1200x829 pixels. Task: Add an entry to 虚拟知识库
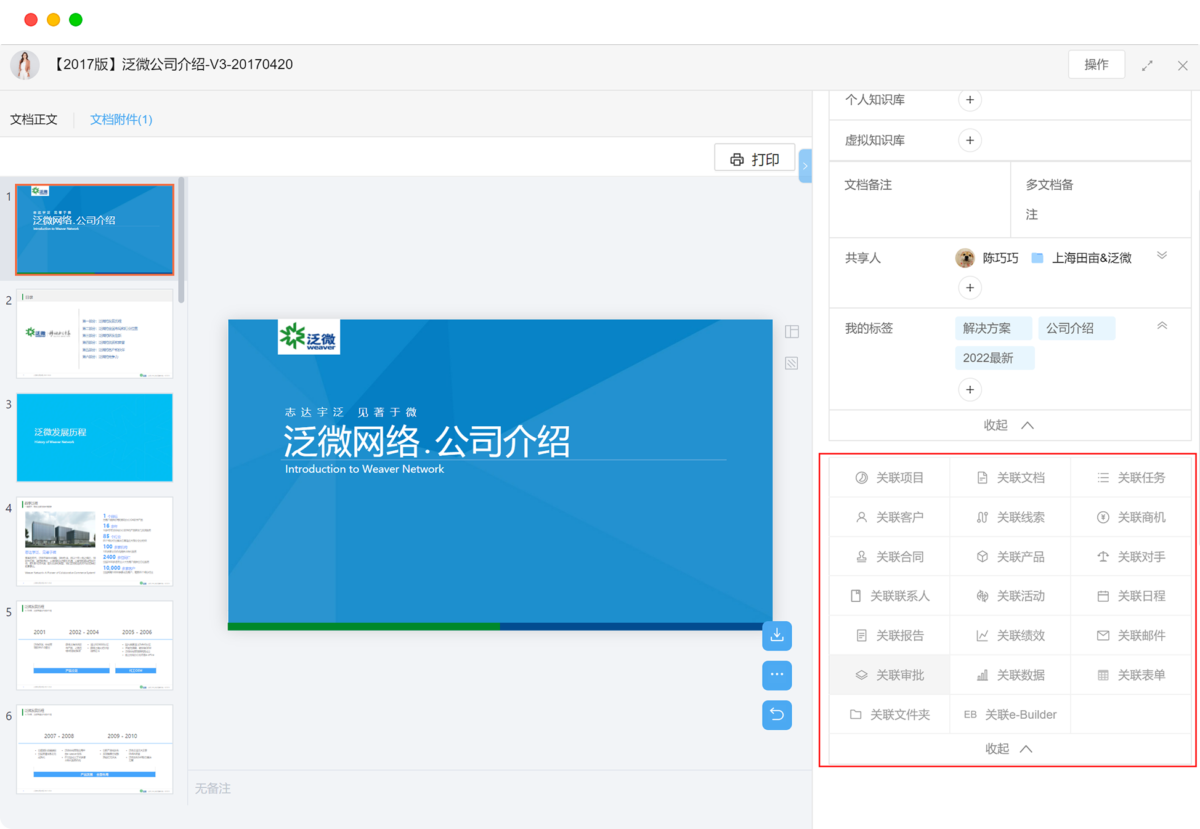970,140
